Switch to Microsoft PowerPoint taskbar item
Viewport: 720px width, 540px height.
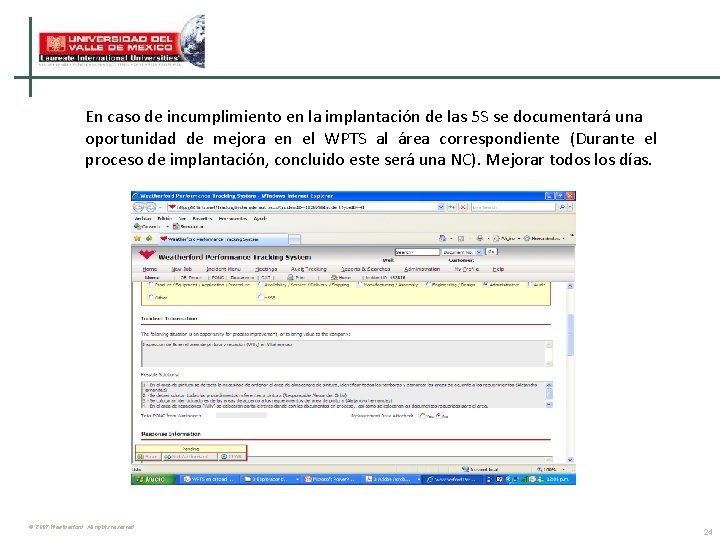point(331,479)
